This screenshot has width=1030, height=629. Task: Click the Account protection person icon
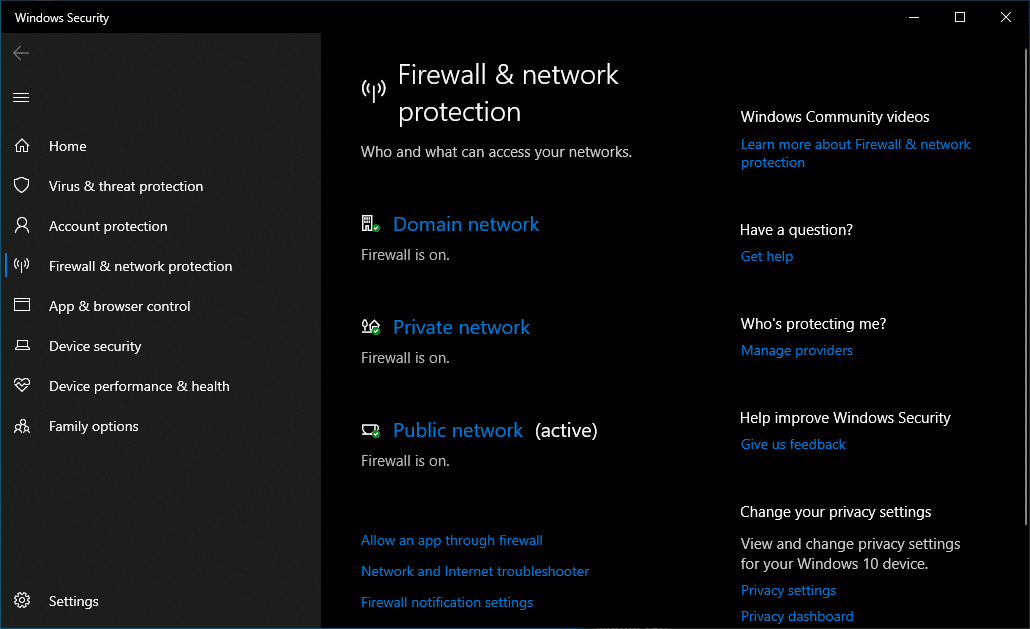[x=22, y=226]
